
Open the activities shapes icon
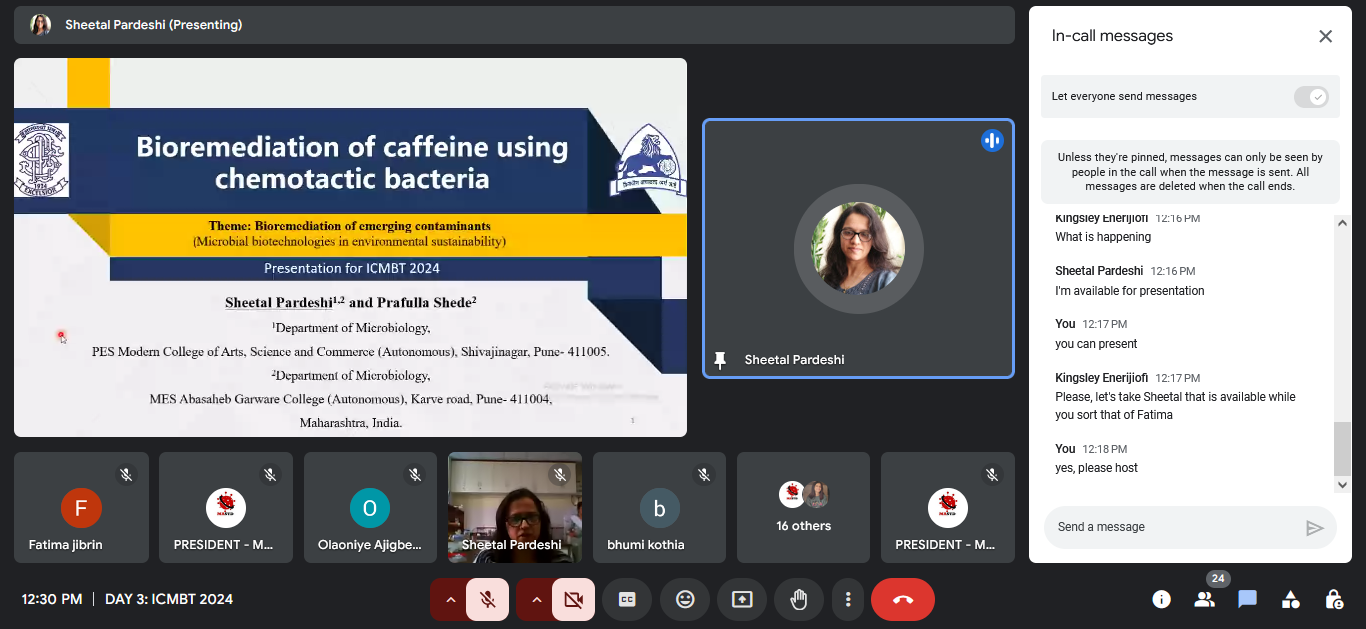click(x=1291, y=599)
